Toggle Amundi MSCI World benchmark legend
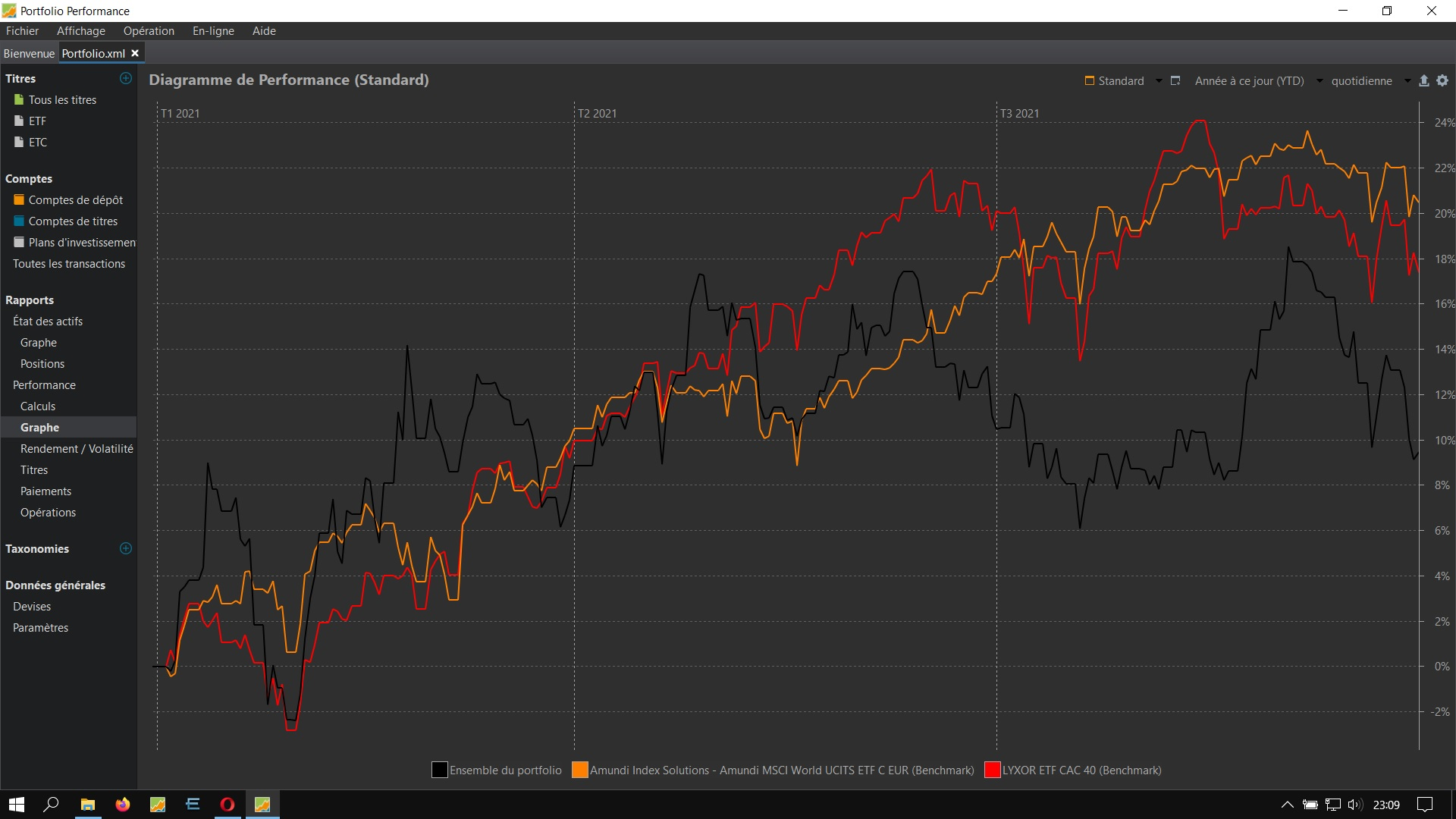The width and height of the screenshot is (1456, 819). 781,770
